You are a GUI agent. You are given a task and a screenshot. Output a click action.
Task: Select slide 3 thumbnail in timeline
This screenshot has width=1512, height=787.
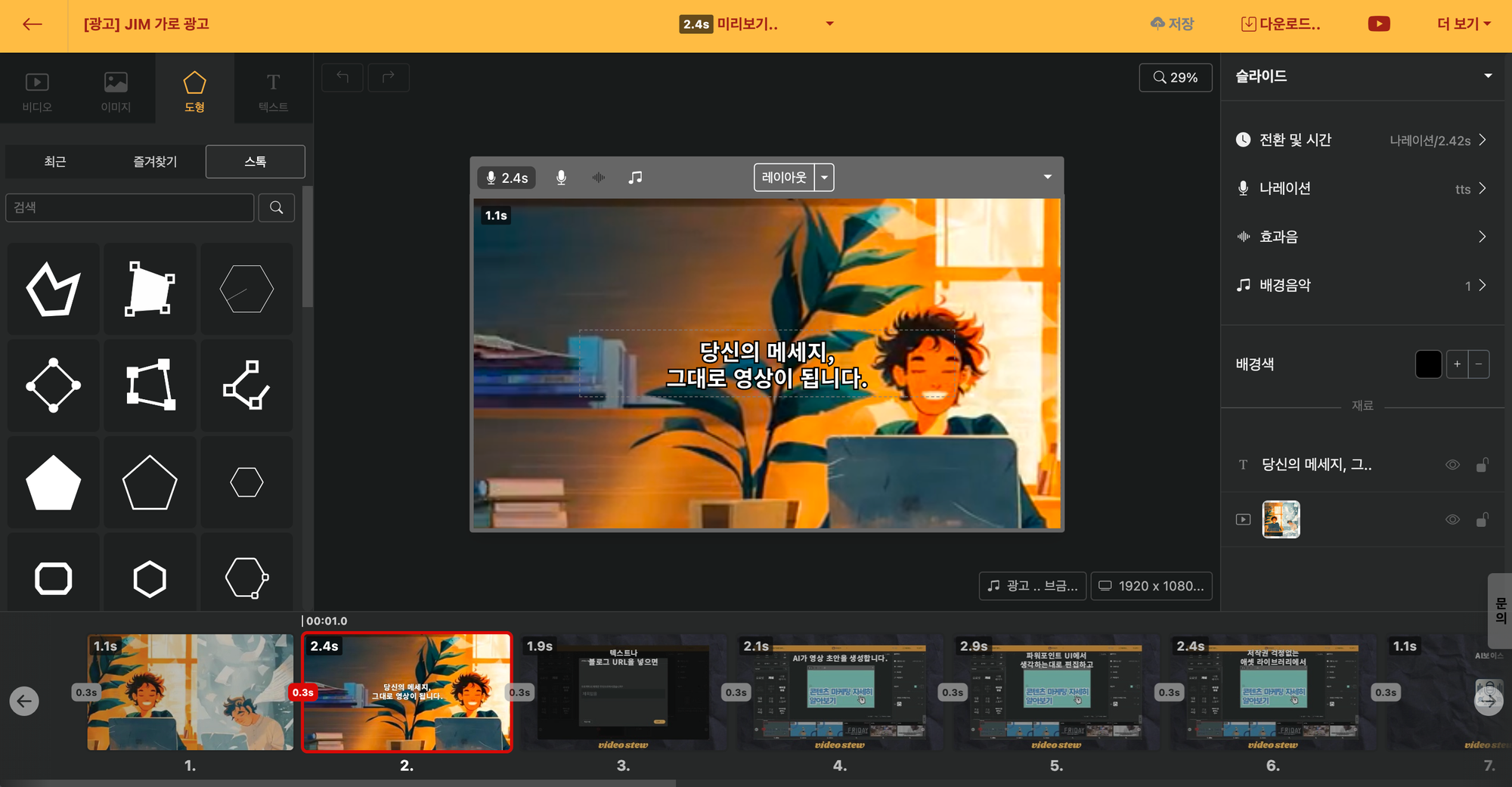coord(624,692)
